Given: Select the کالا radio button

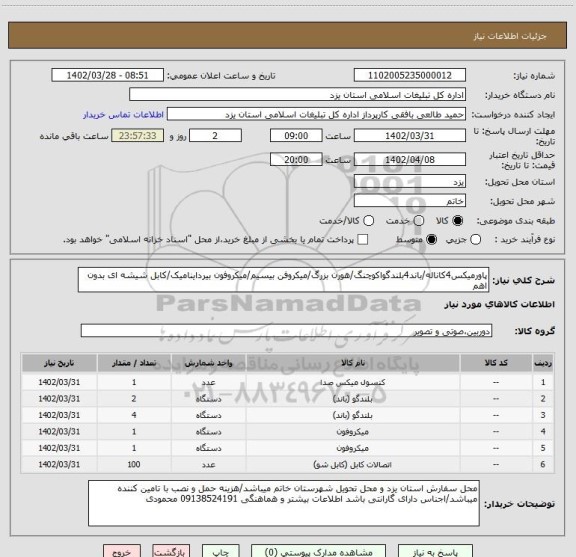Looking at the screenshot, I should (x=458, y=221).
